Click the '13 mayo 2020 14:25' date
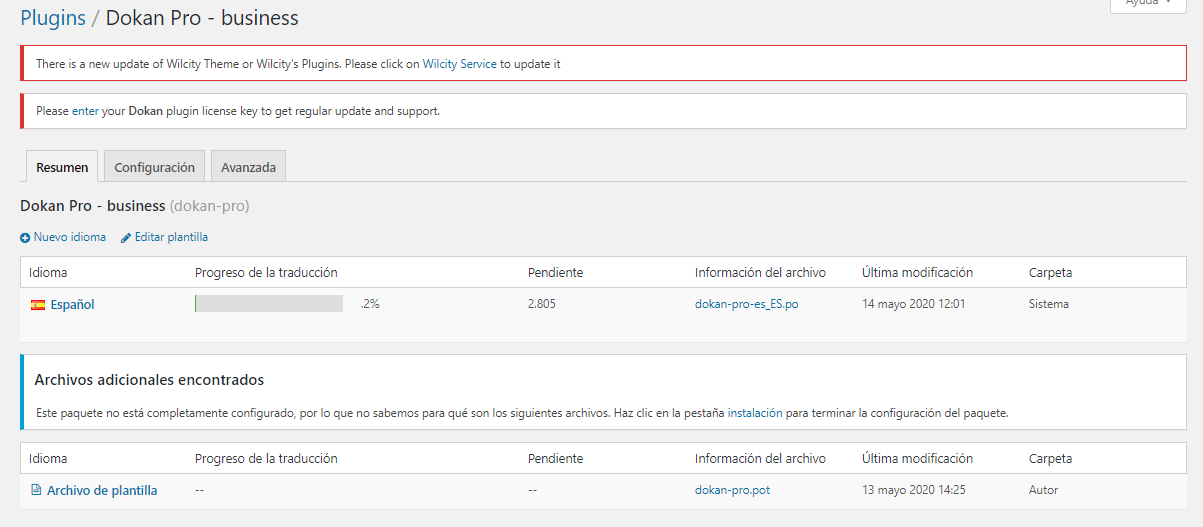1203x527 pixels. pos(913,490)
